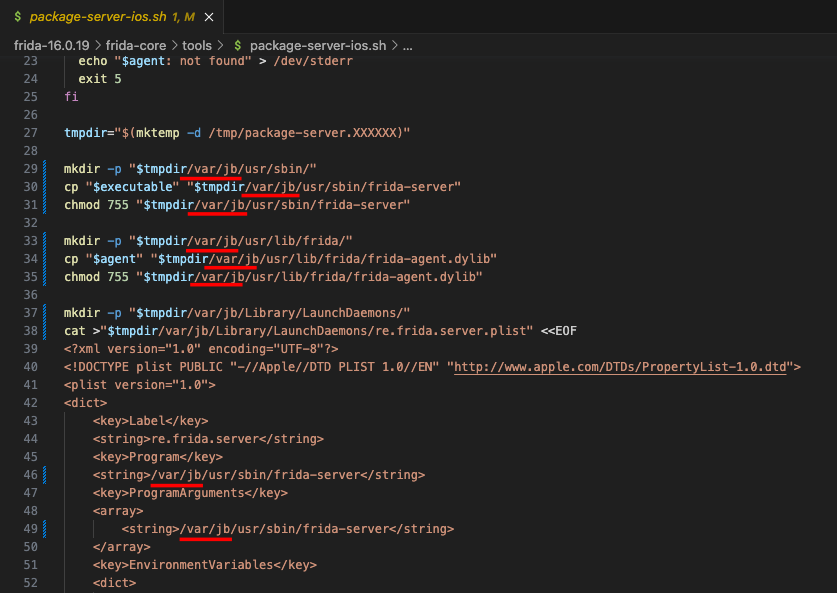Screen dimensions: 837x593
Task: Click frida-server path on line 49
Action: point(285,529)
